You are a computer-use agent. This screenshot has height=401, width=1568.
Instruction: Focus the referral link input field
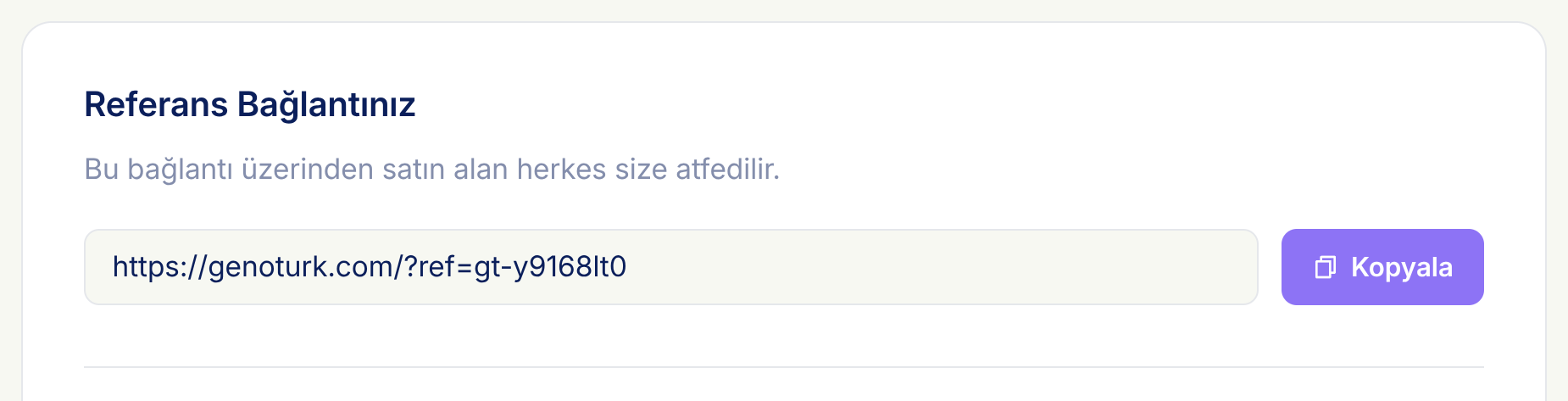click(670, 267)
